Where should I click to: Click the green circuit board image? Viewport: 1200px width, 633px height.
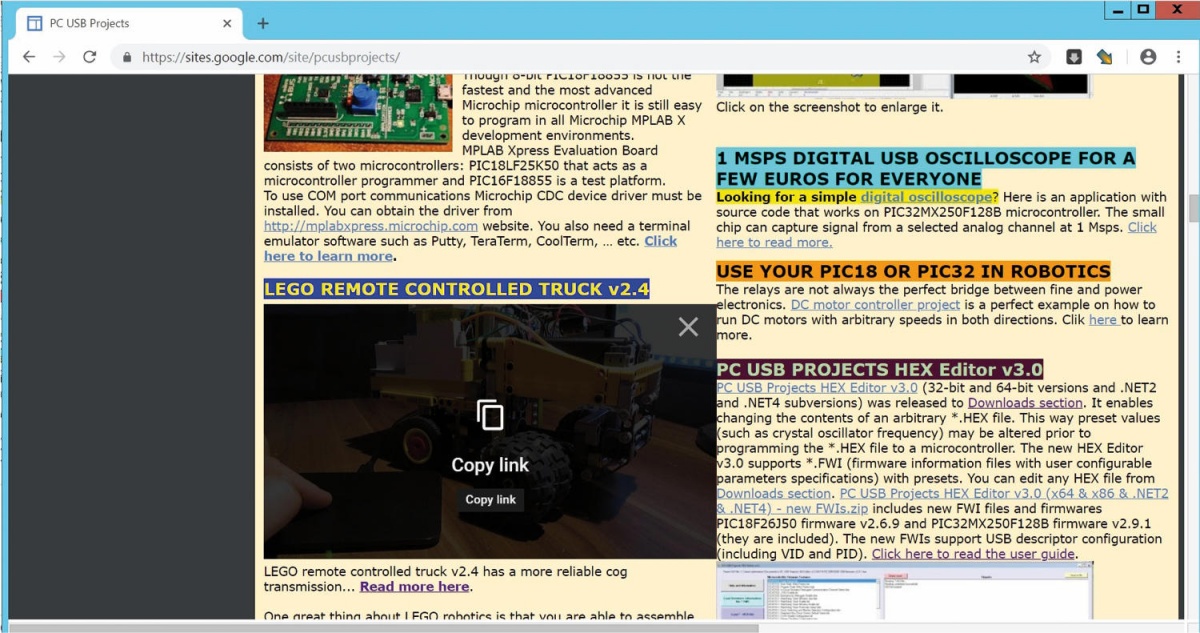pos(358,111)
